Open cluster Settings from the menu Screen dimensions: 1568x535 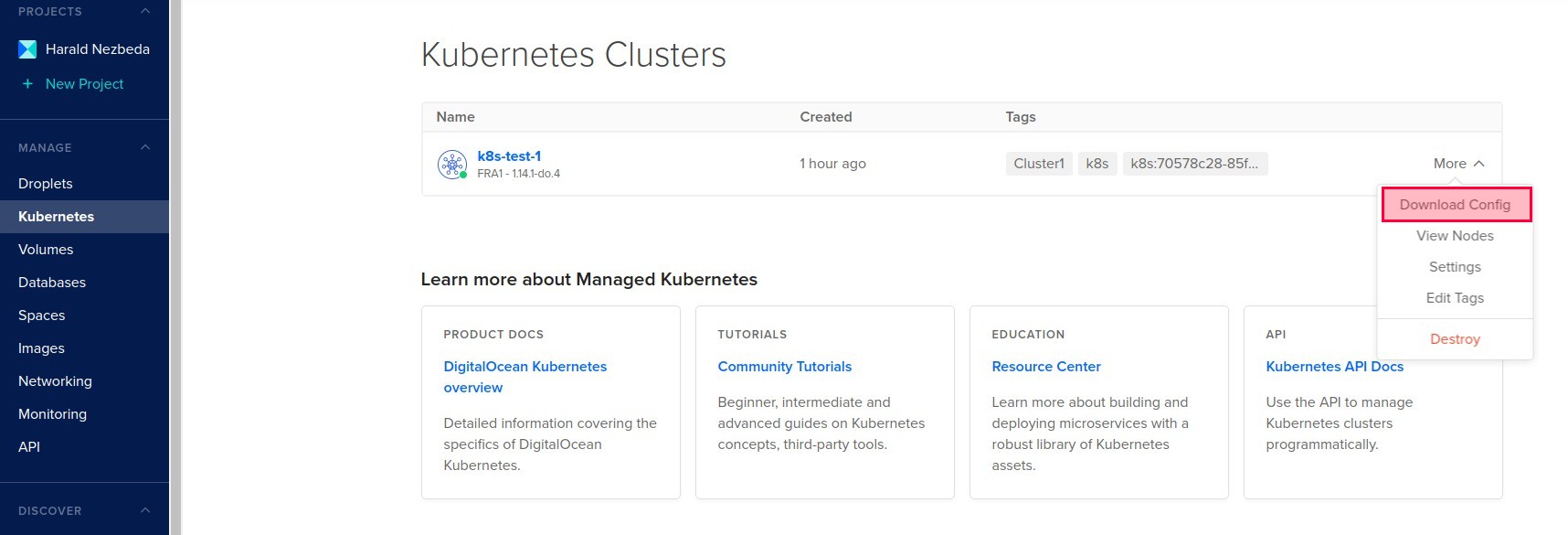(1455, 267)
